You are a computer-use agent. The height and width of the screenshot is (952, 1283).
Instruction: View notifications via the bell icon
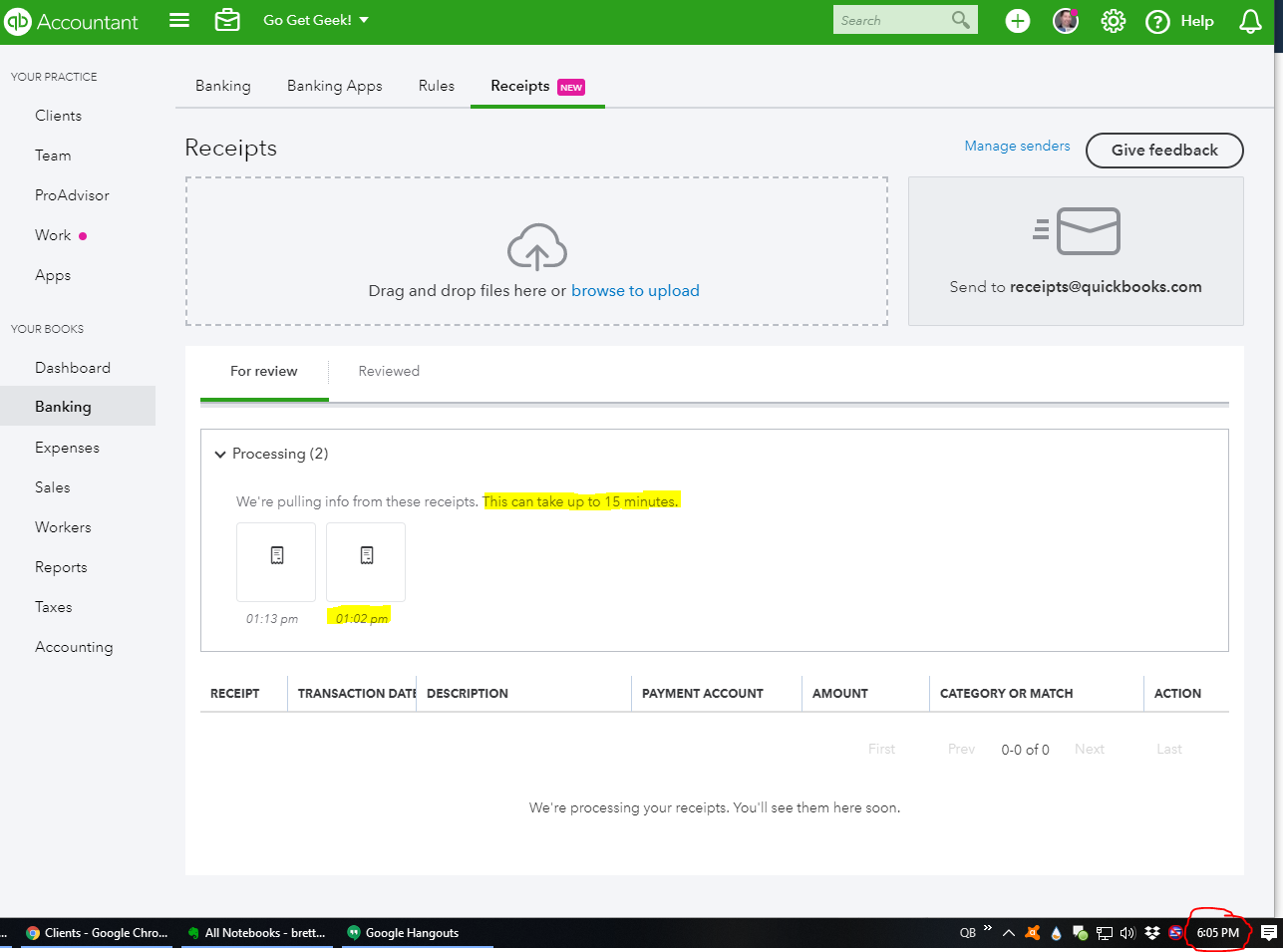pyautogui.click(x=1250, y=21)
